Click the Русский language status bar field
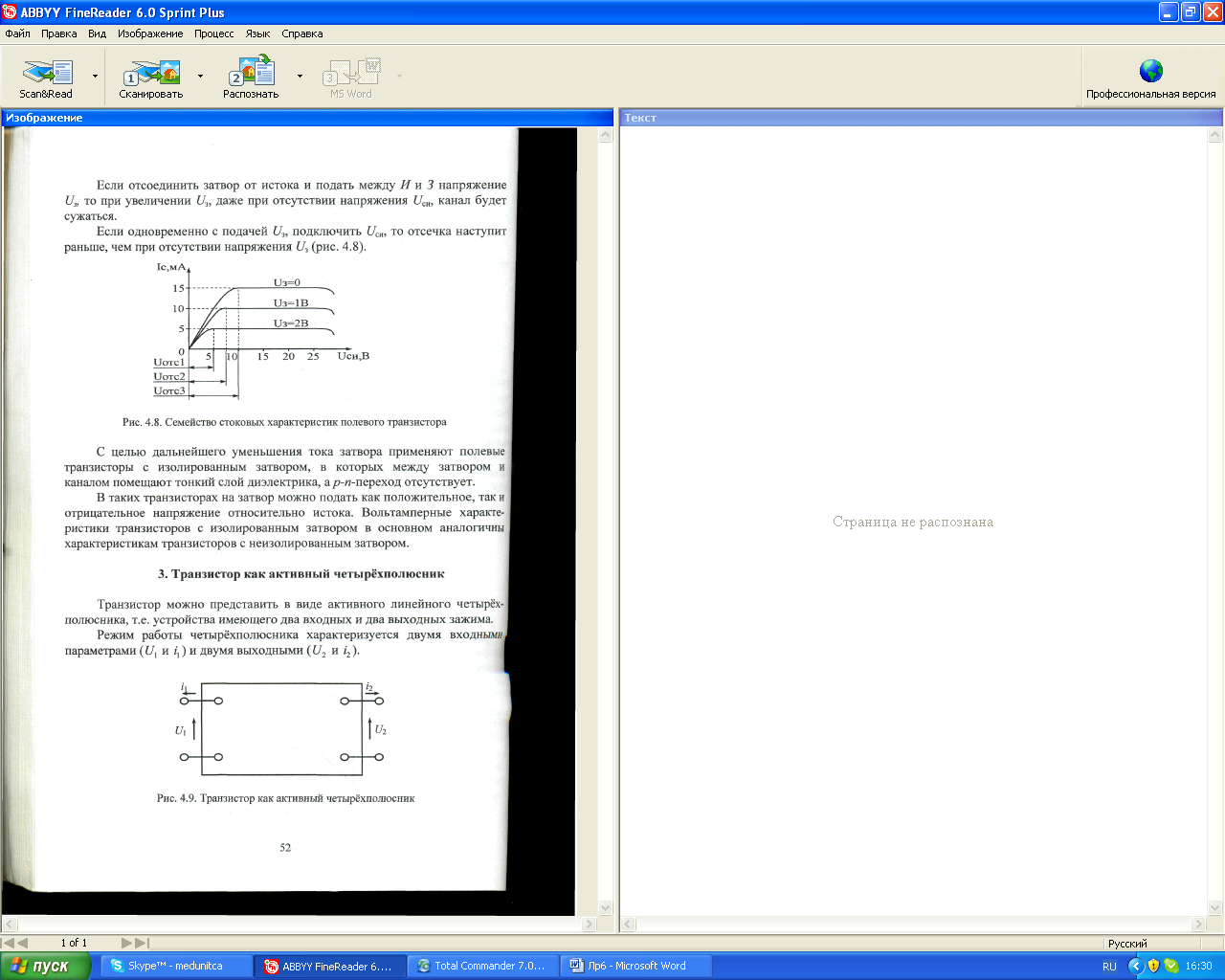 pyautogui.click(x=1164, y=944)
